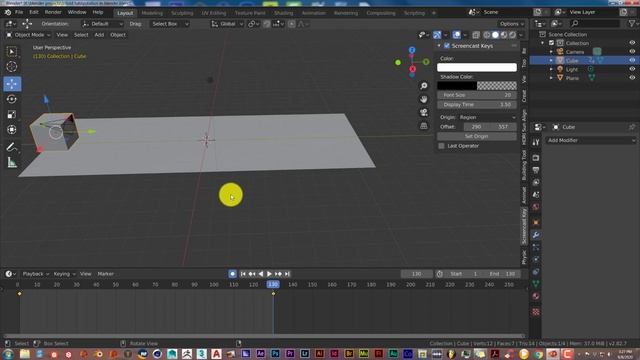The height and width of the screenshot is (360, 640).
Task: Select the Annotate tool
Action: [12, 147]
